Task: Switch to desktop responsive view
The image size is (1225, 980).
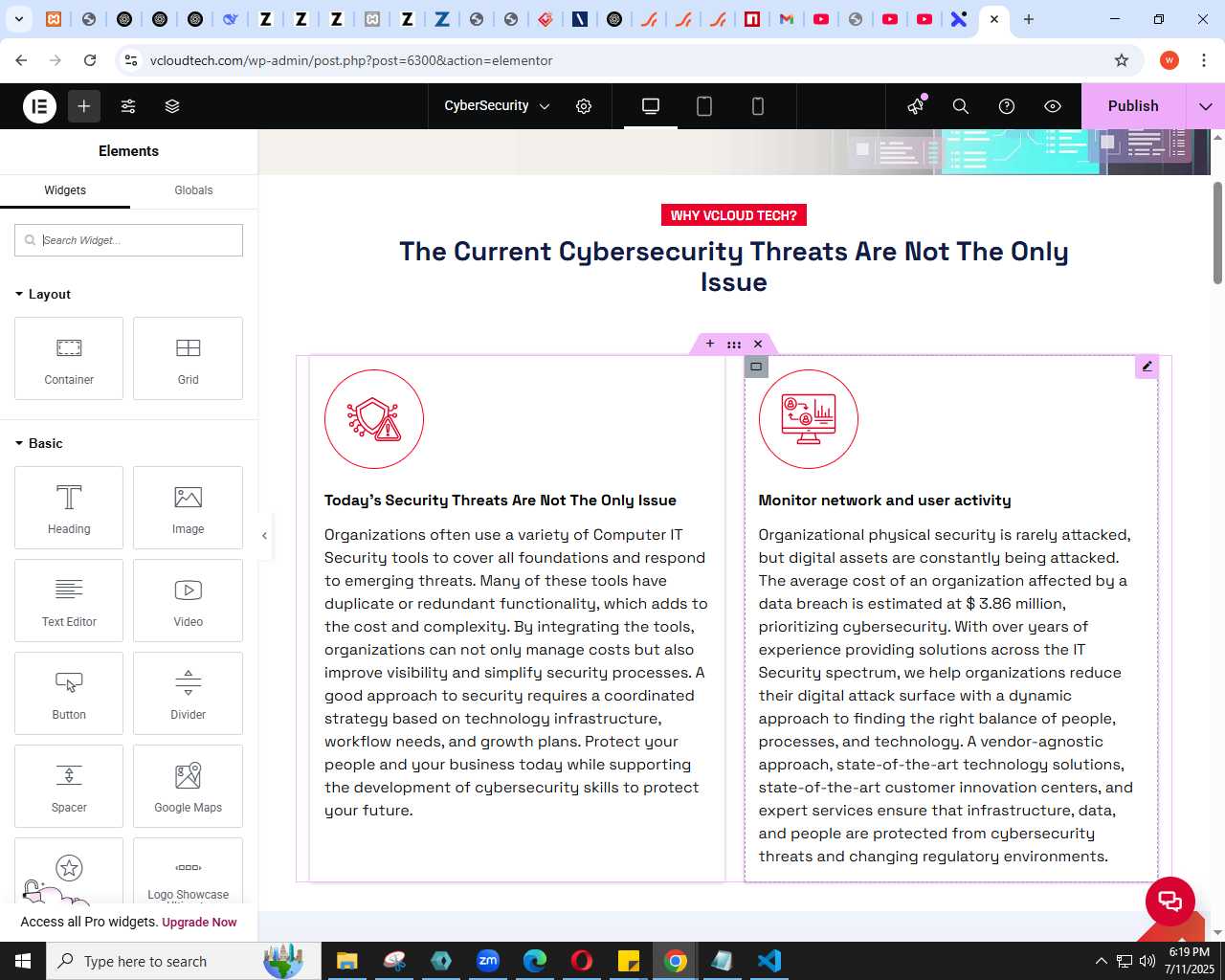Action: pyautogui.click(x=651, y=106)
